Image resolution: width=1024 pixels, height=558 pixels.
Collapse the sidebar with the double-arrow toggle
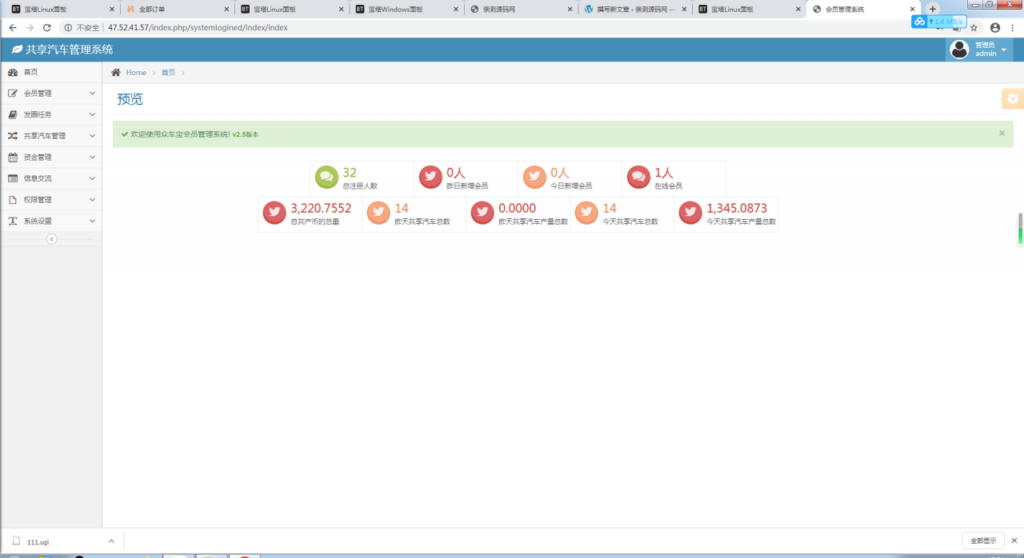(x=52, y=239)
